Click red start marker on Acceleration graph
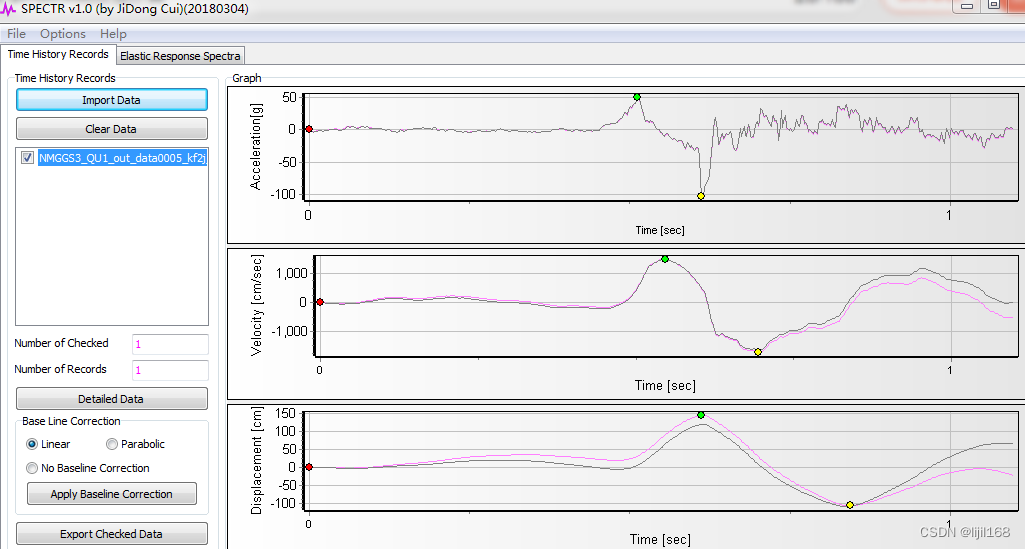Image resolution: width=1025 pixels, height=549 pixels. point(309,129)
